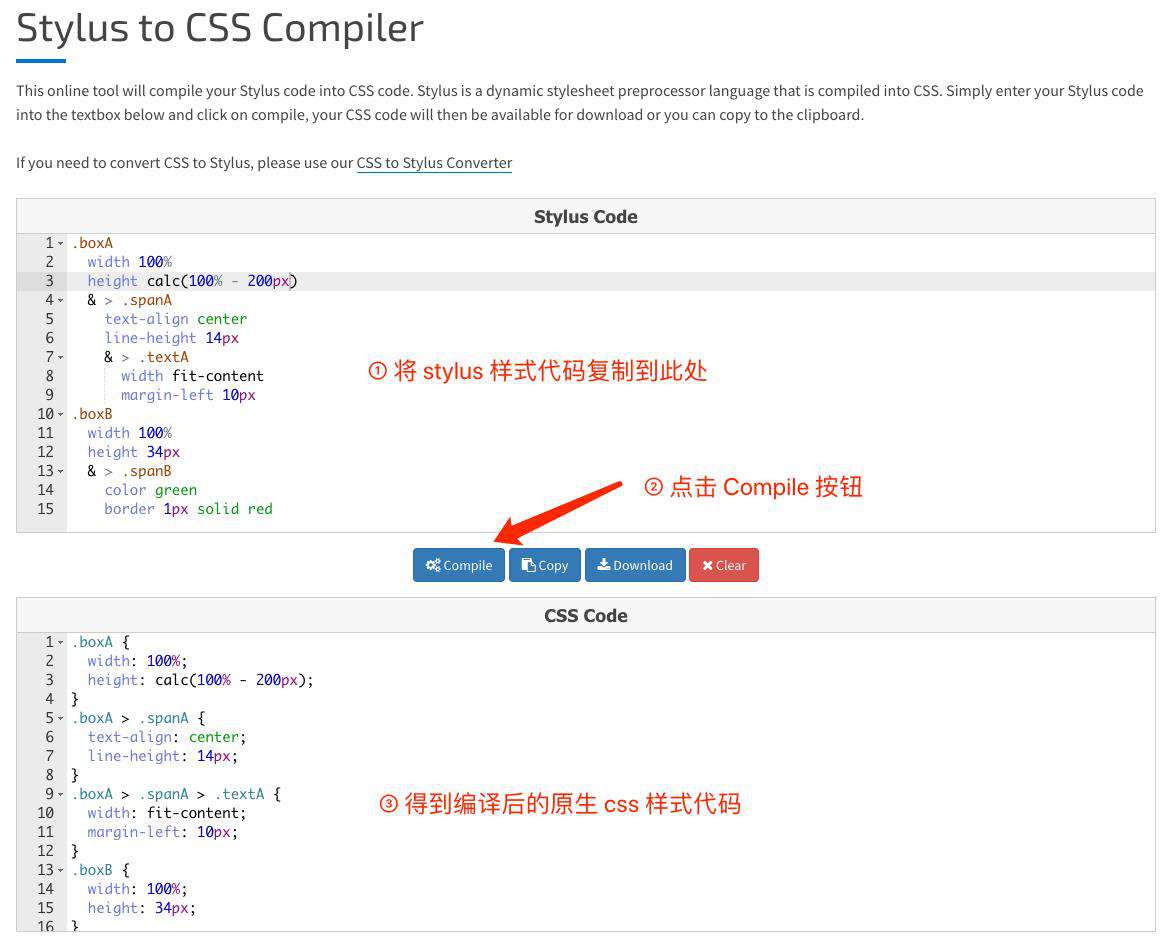Clear the editors with the red Clear button

click(724, 565)
